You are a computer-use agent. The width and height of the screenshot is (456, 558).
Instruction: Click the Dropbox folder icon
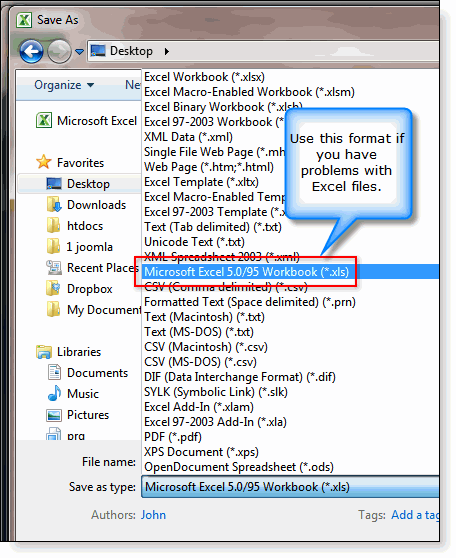(x=53, y=289)
